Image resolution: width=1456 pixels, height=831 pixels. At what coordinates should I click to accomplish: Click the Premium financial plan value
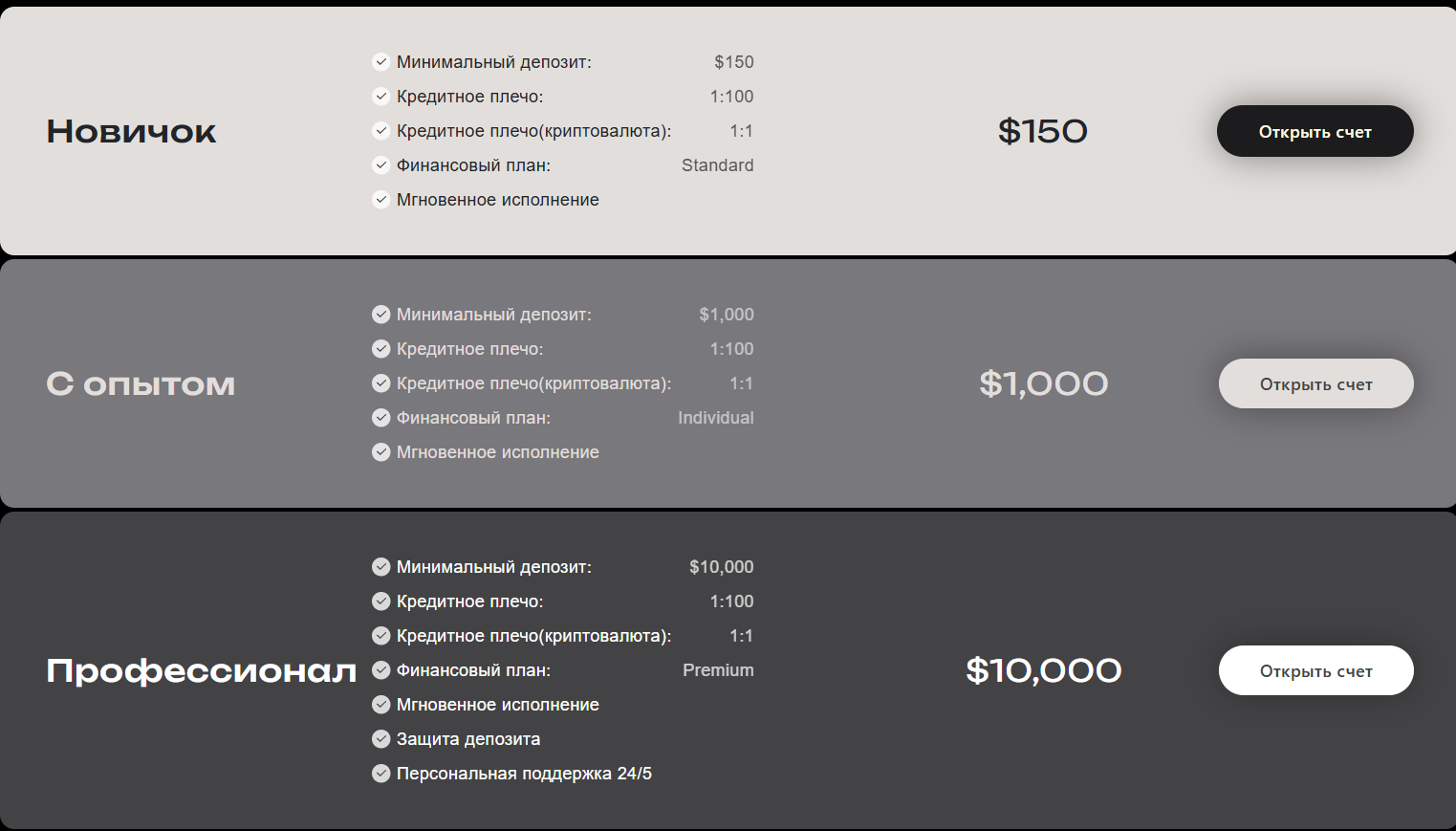(x=718, y=670)
